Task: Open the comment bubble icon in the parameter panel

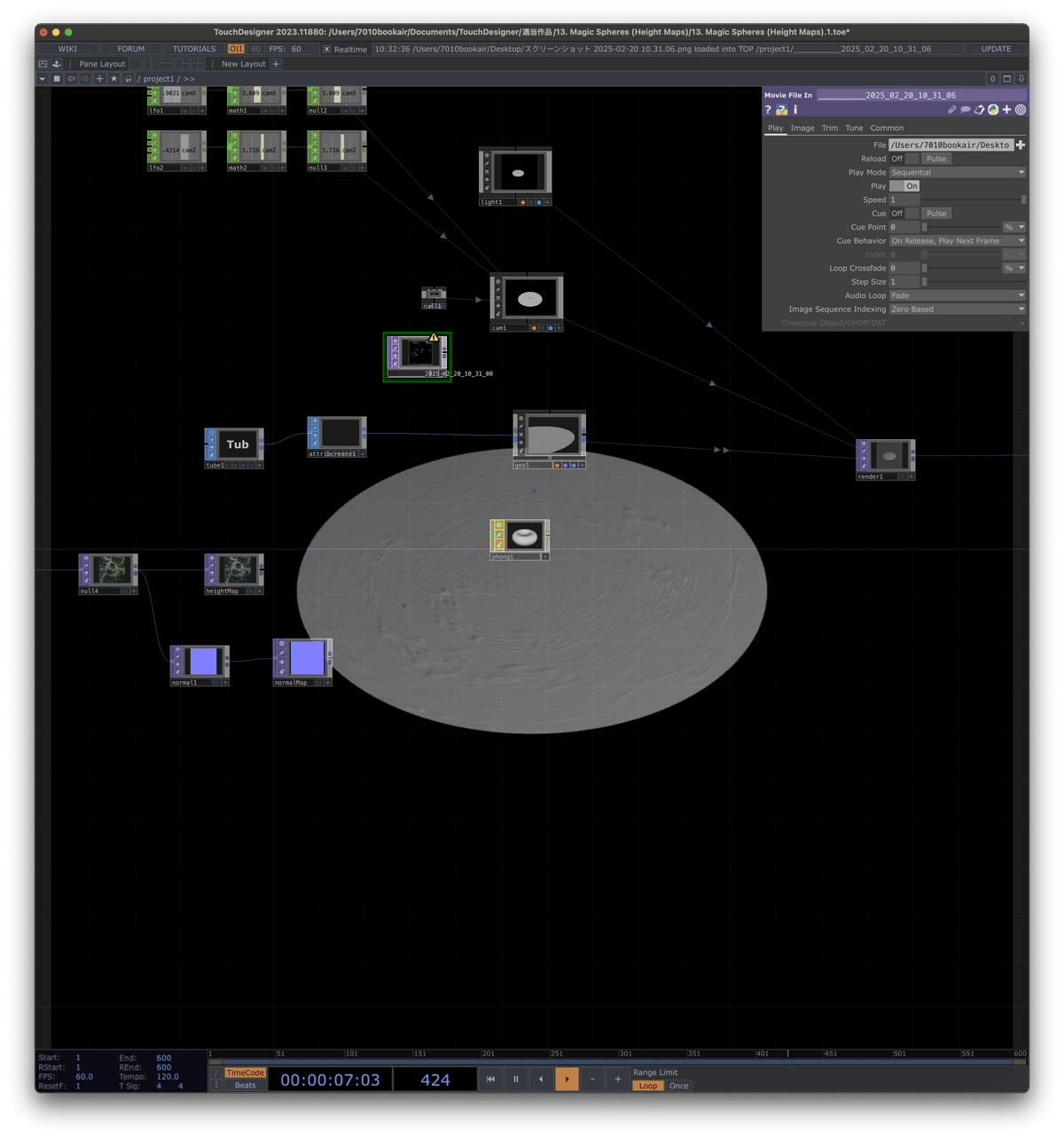Action: pyautogui.click(x=965, y=109)
